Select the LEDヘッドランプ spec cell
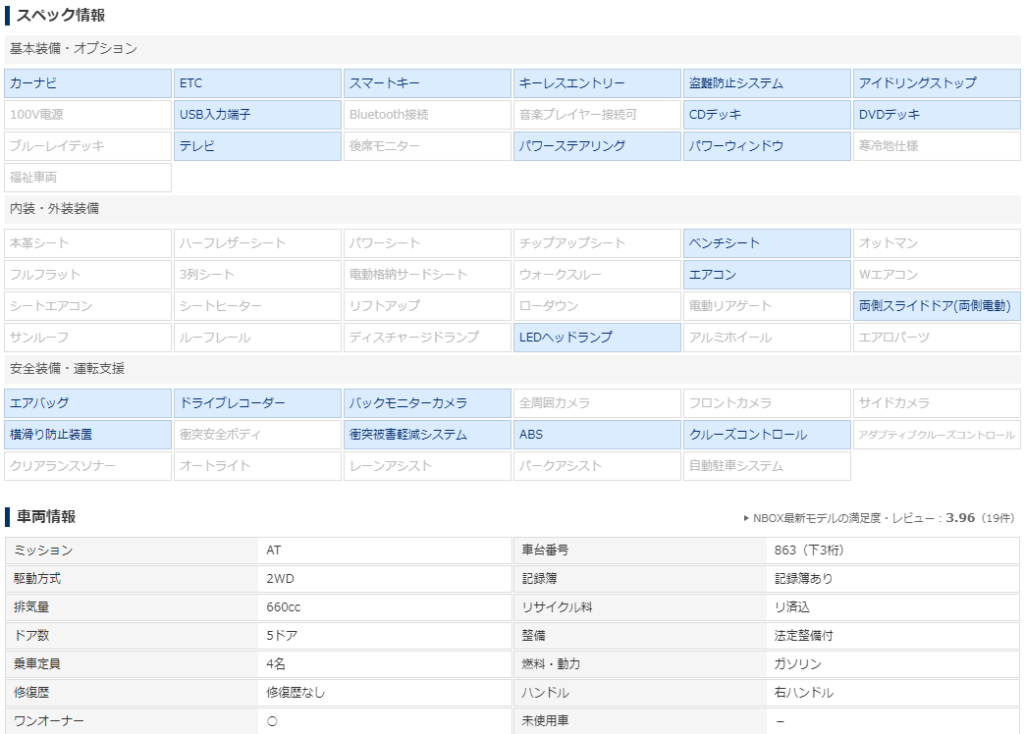Image resolution: width=1024 pixels, height=734 pixels. 597,337
